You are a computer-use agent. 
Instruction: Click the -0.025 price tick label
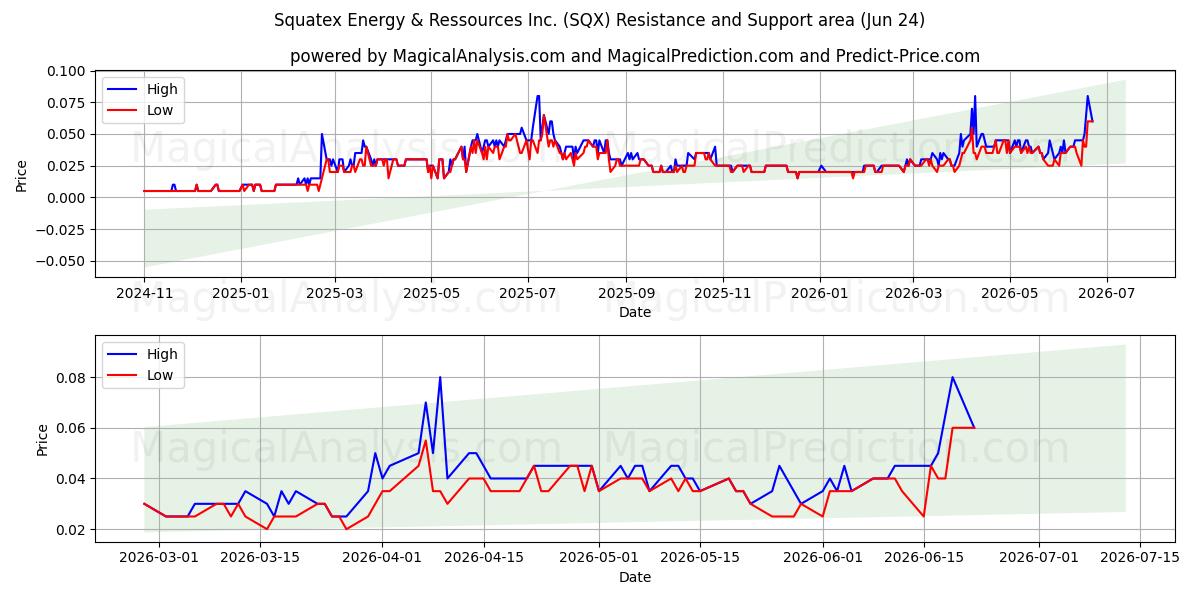click(x=61, y=229)
